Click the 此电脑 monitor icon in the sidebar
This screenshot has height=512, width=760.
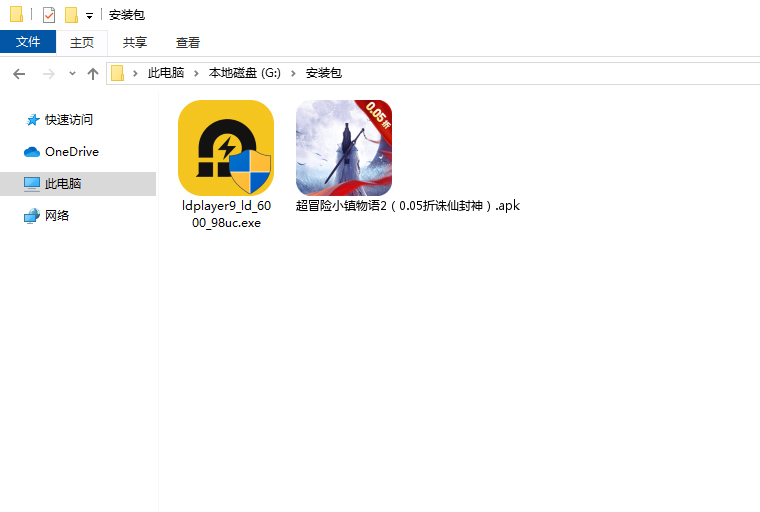[x=32, y=184]
